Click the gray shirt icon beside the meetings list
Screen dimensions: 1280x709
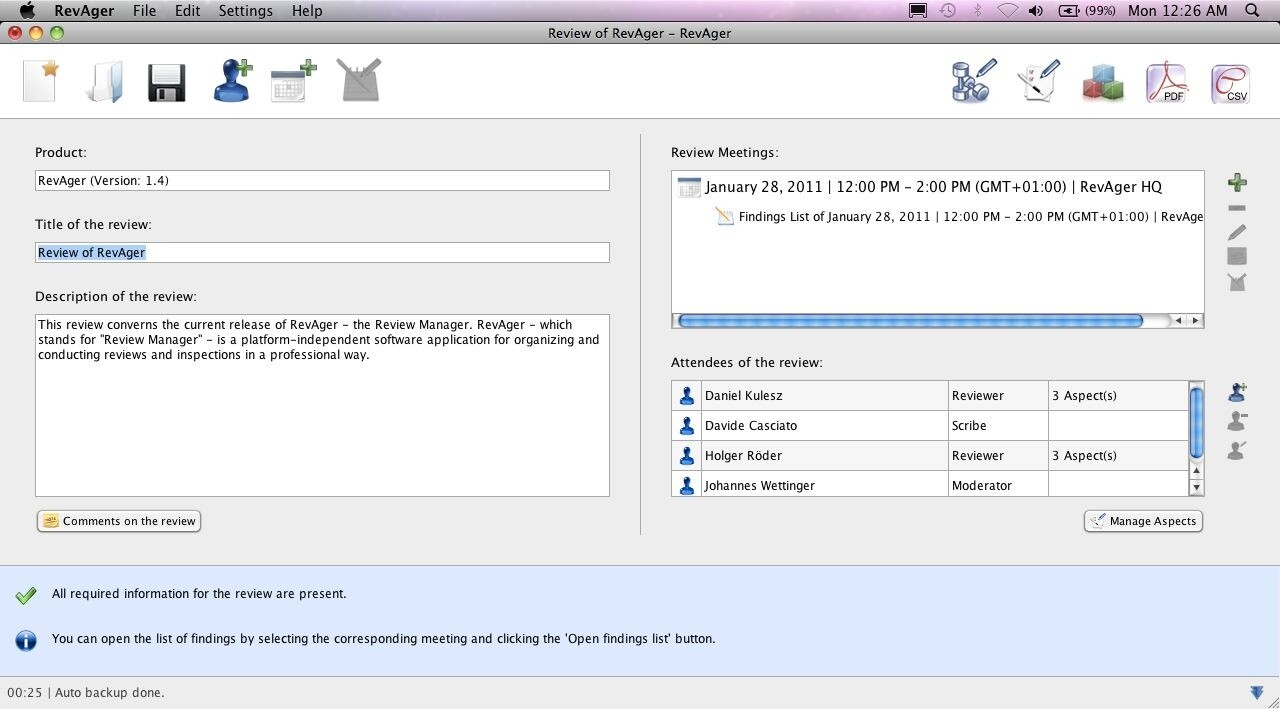coord(1237,282)
